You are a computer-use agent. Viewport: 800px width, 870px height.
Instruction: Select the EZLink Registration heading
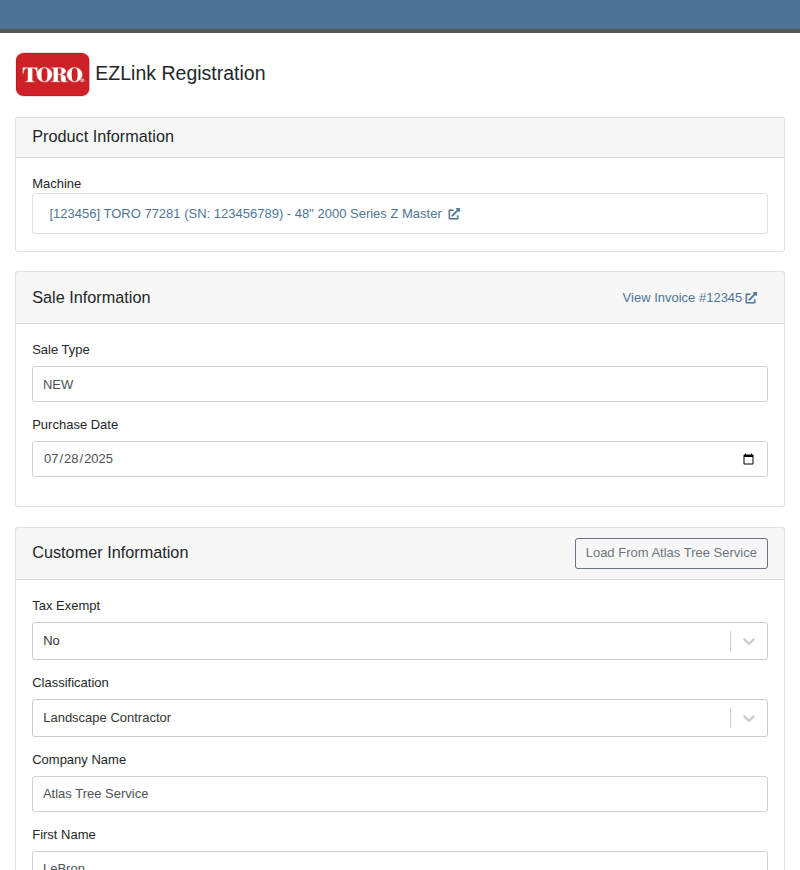pos(180,73)
